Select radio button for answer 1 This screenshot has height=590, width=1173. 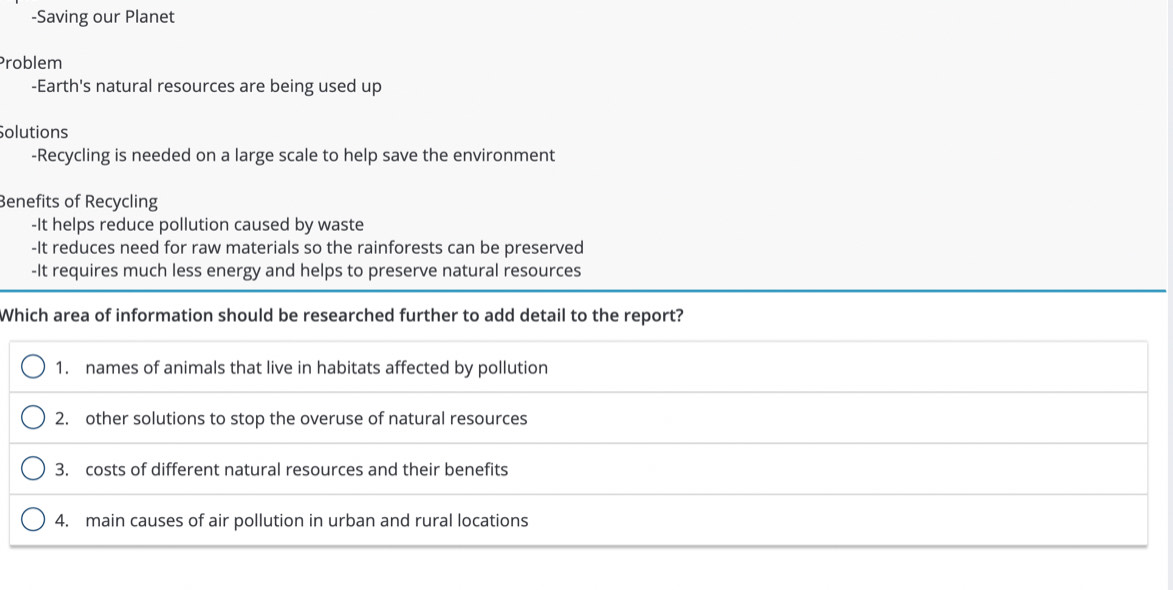click(x=33, y=367)
